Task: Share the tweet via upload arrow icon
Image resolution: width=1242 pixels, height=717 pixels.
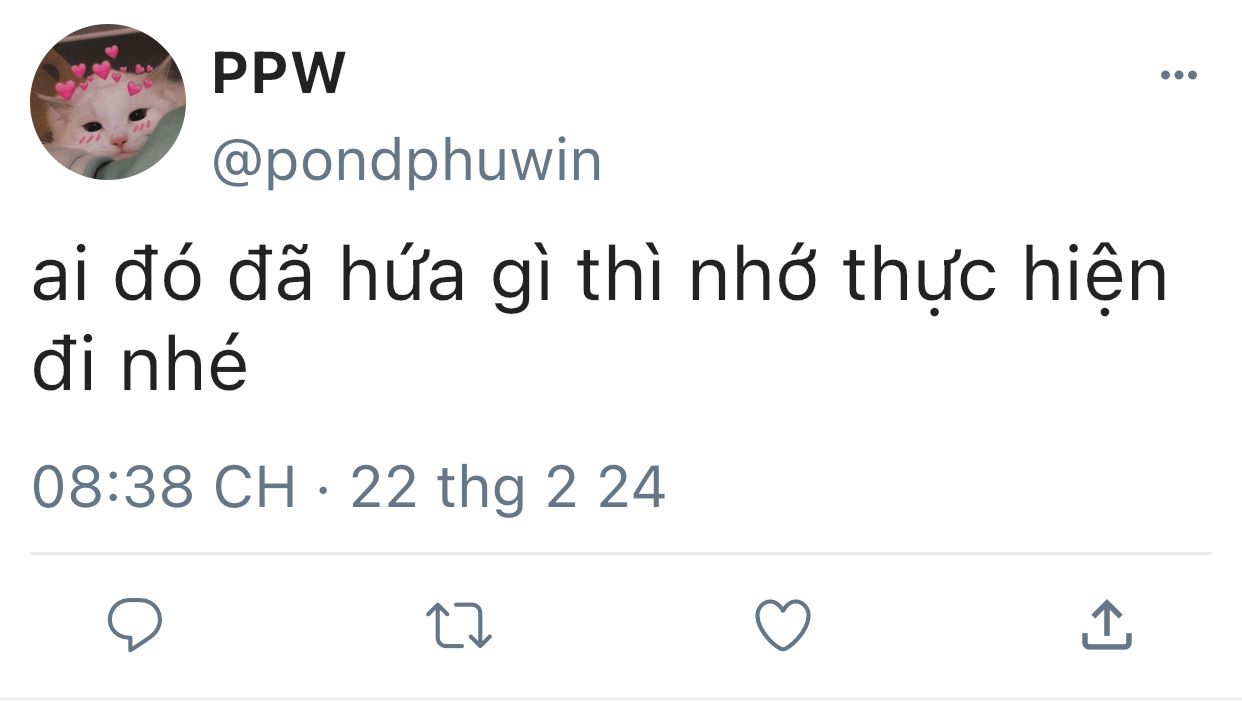Action: pyautogui.click(x=1107, y=626)
